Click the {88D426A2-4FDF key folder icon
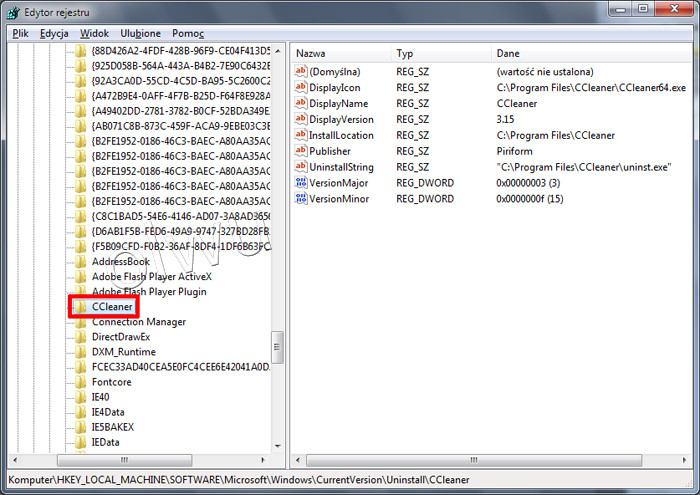This screenshot has width=700, height=495. pyautogui.click(x=80, y=51)
